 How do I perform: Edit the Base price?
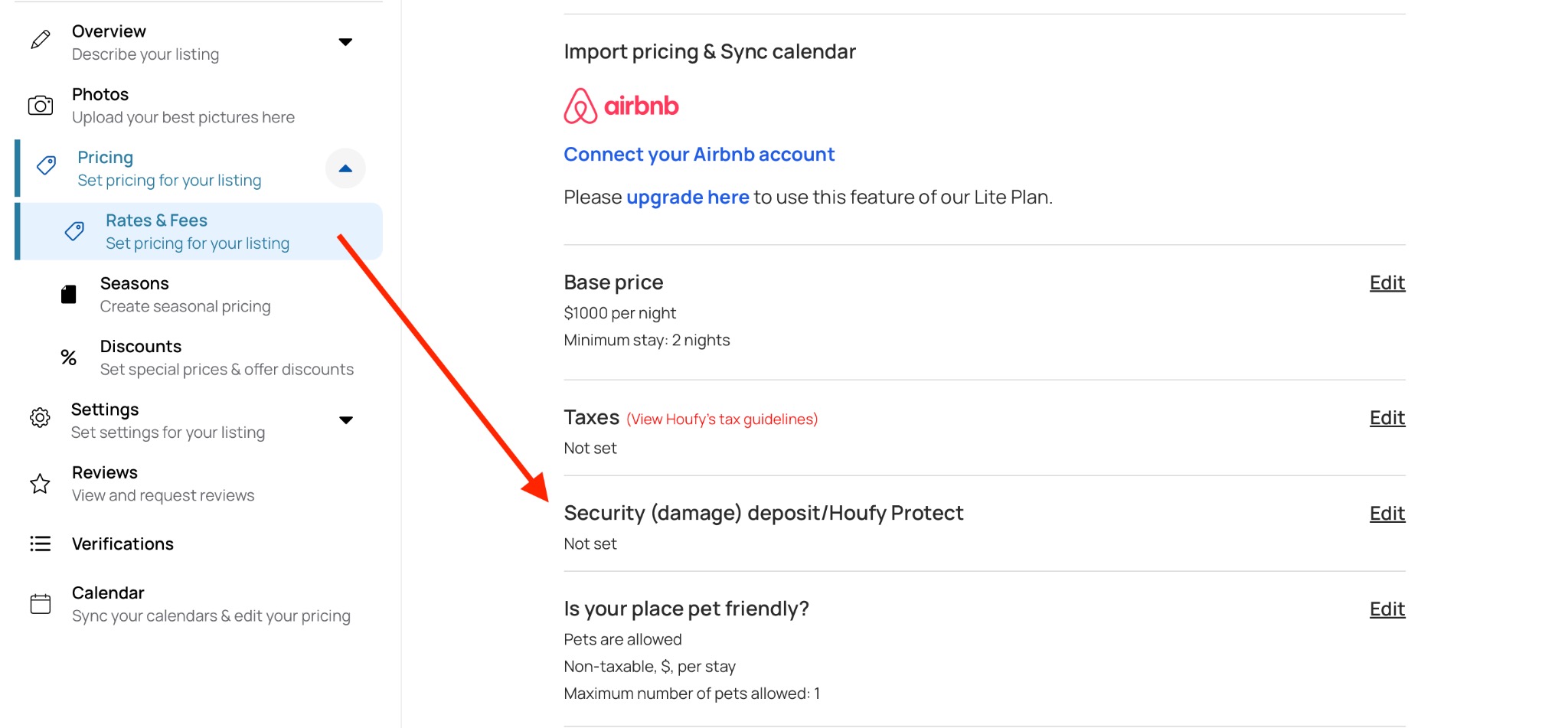coord(1387,283)
